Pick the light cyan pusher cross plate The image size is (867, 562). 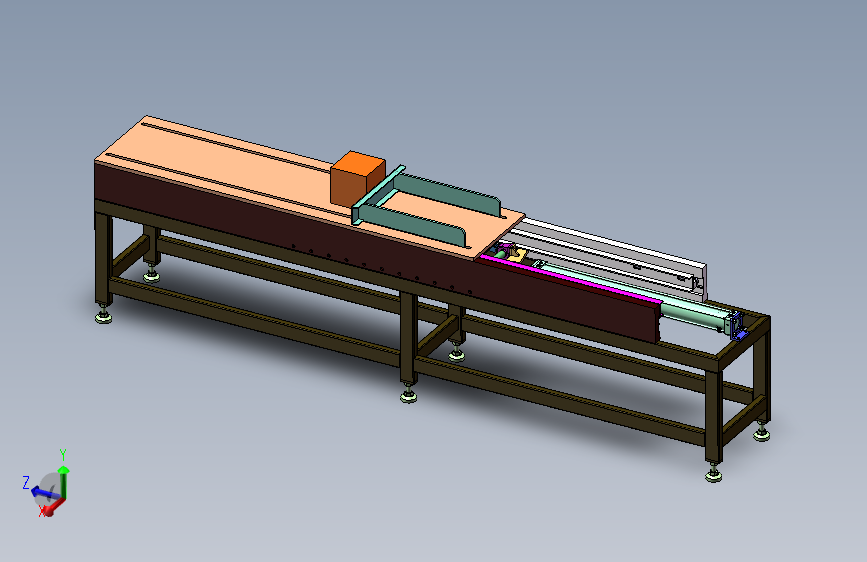point(378,195)
